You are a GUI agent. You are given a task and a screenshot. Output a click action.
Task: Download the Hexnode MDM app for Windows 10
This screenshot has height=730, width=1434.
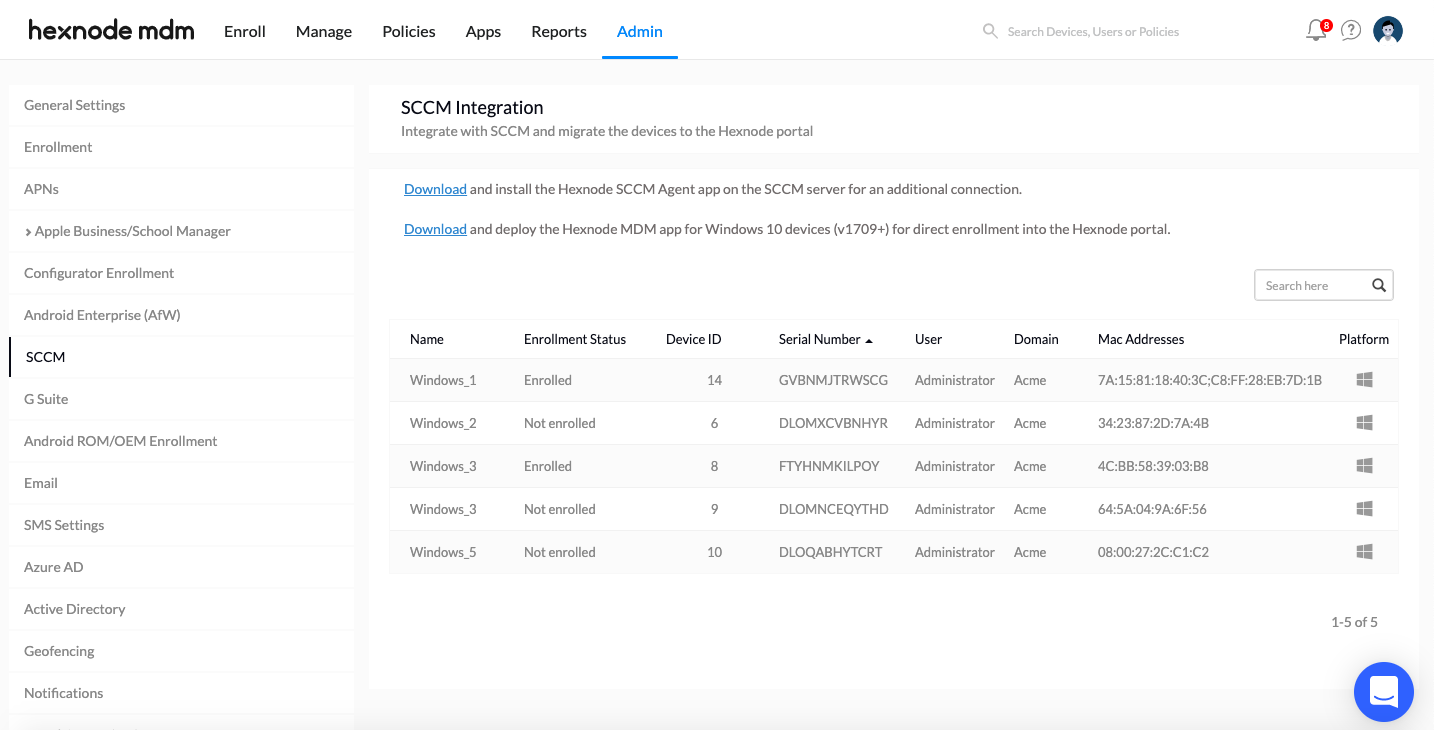(x=435, y=229)
